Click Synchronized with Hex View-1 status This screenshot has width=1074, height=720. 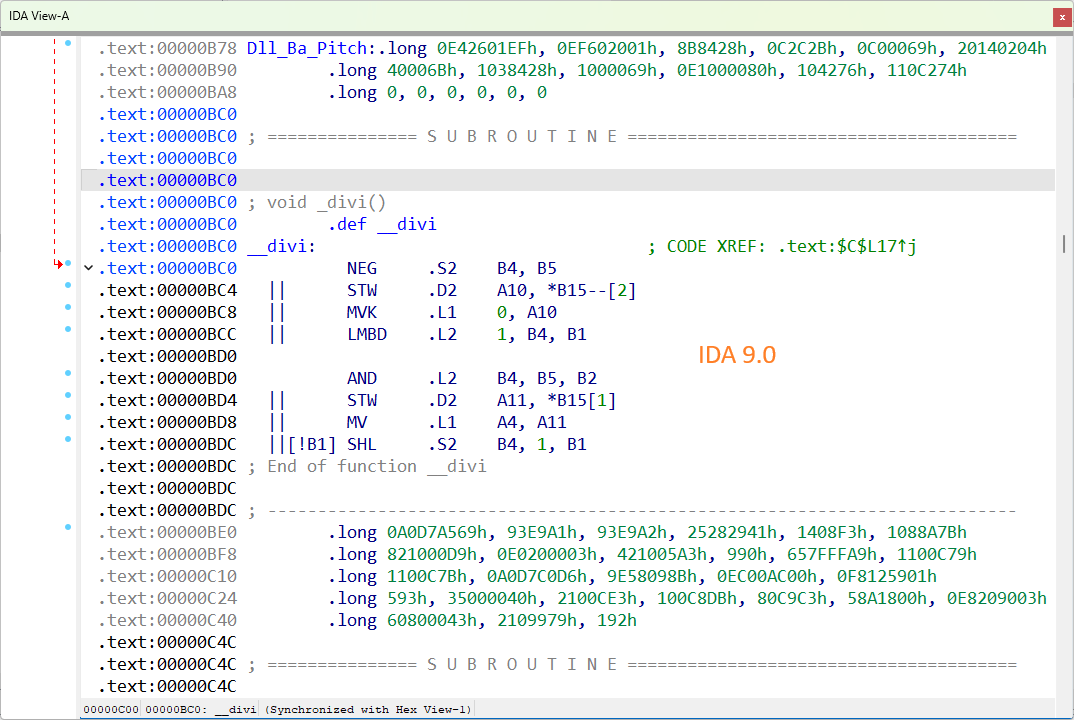coord(369,710)
